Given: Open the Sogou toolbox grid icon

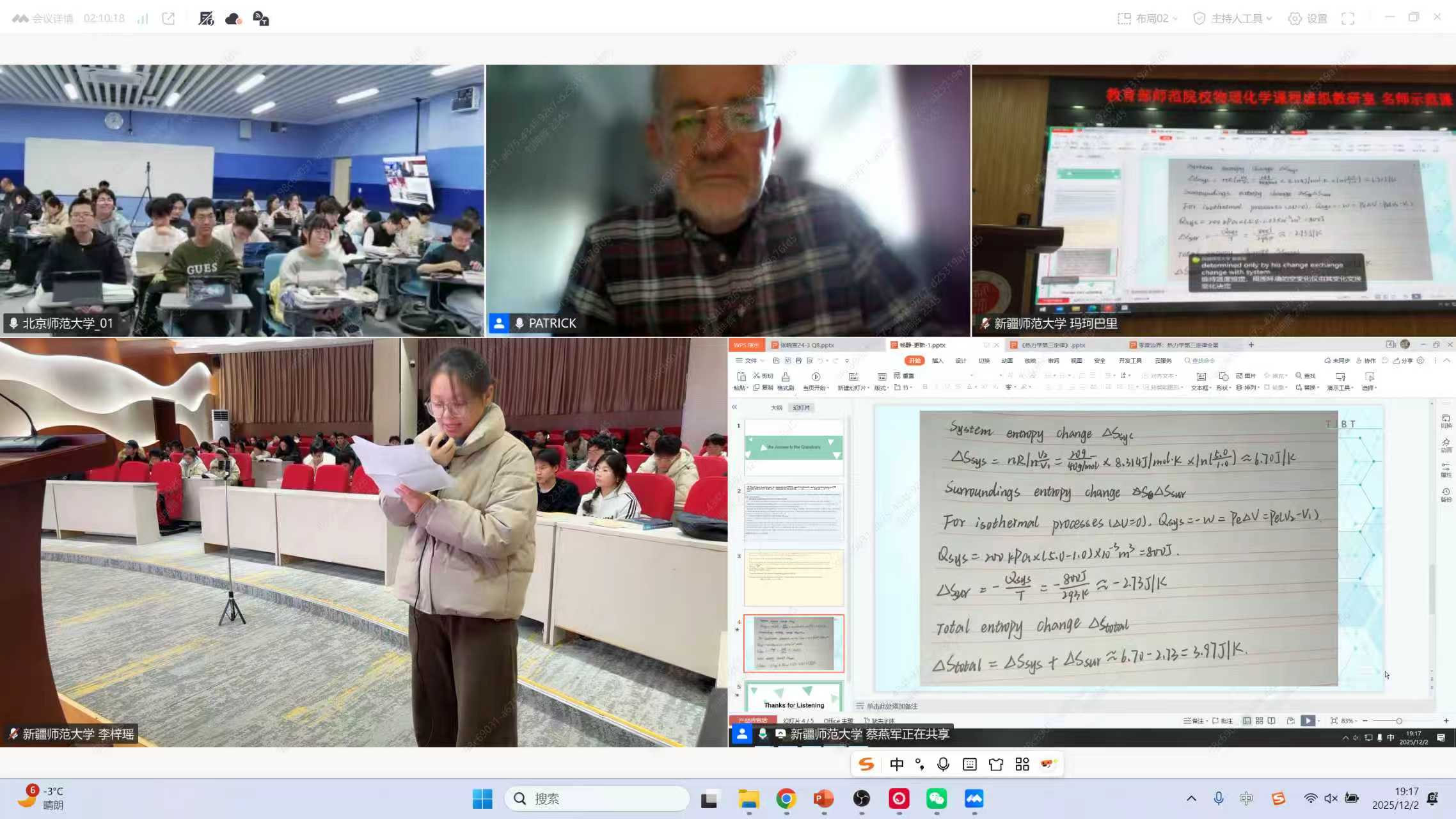Looking at the screenshot, I should [x=1022, y=764].
